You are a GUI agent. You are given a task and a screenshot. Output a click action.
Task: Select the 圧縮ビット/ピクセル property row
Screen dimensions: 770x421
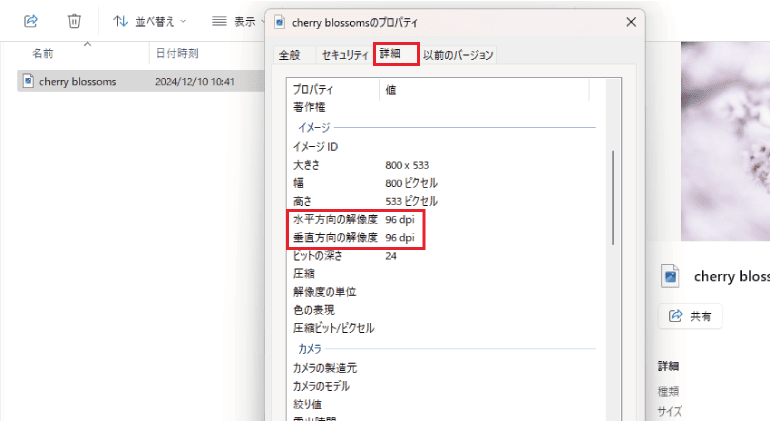(333, 328)
